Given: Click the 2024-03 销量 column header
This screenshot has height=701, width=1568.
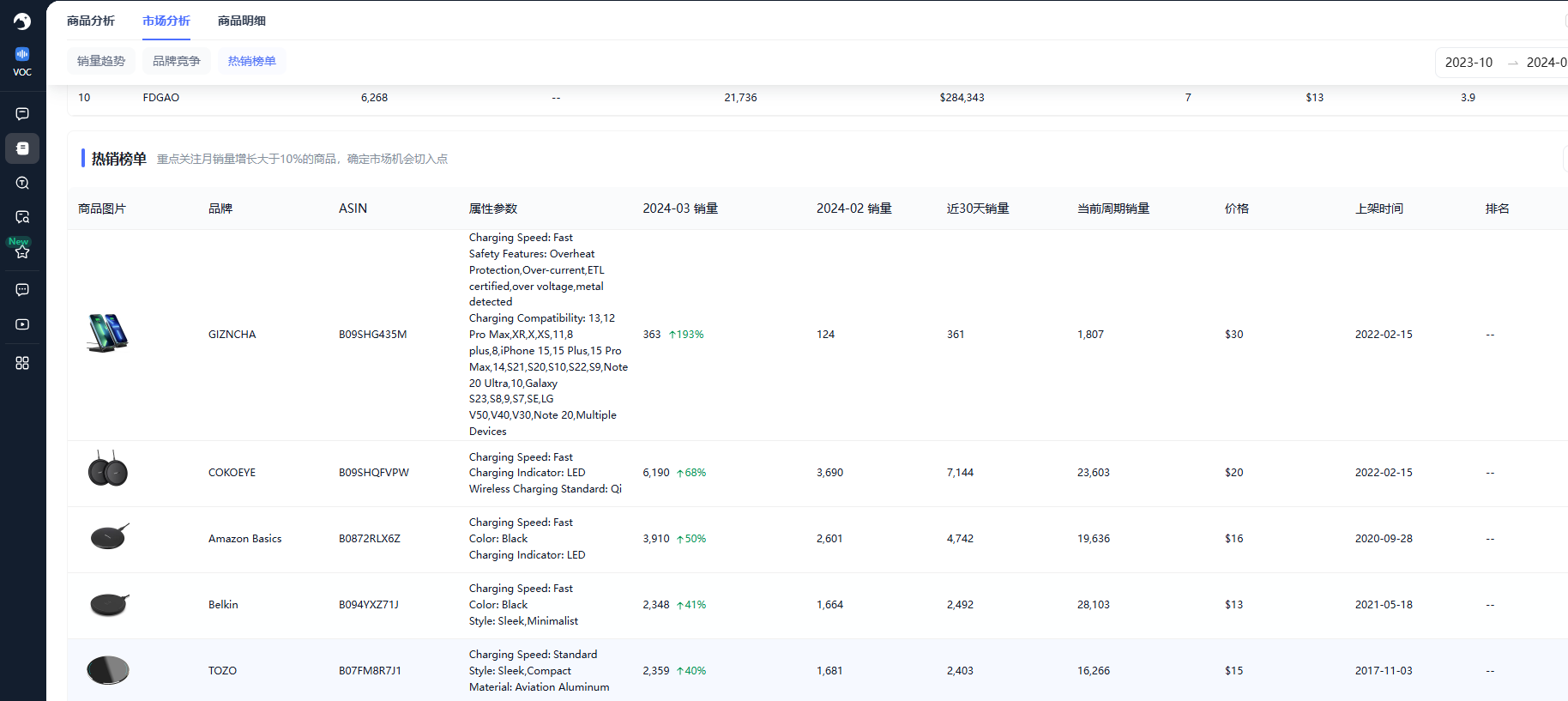Looking at the screenshot, I should tap(680, 208).
